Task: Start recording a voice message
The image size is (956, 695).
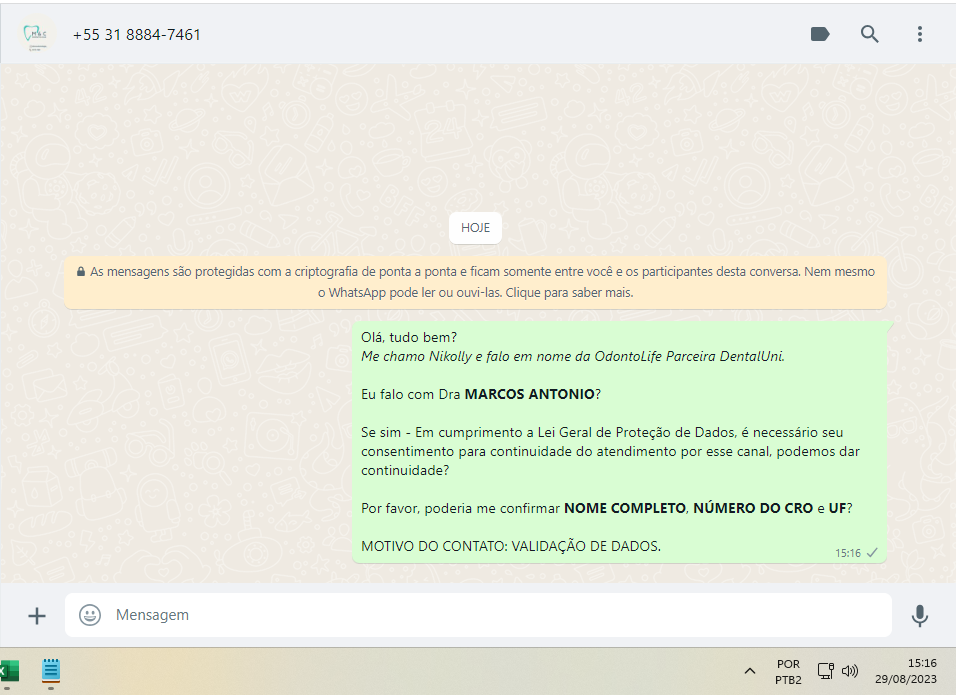Action: pos(919,616)
